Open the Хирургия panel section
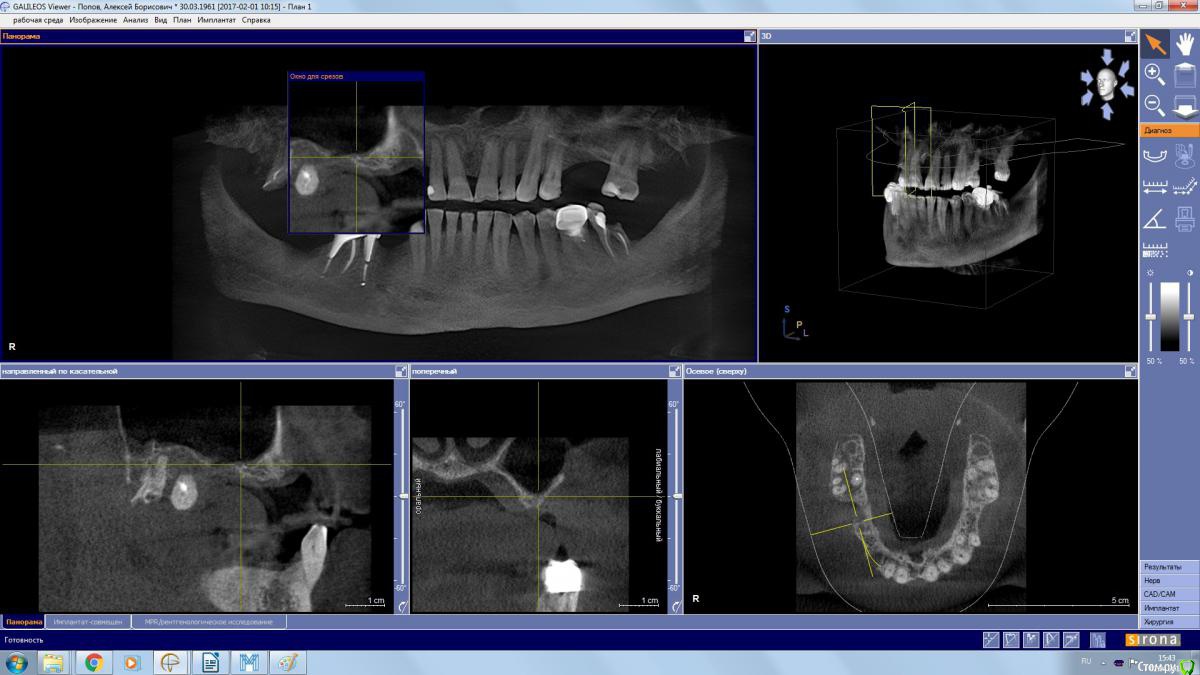 (1169, 622)
